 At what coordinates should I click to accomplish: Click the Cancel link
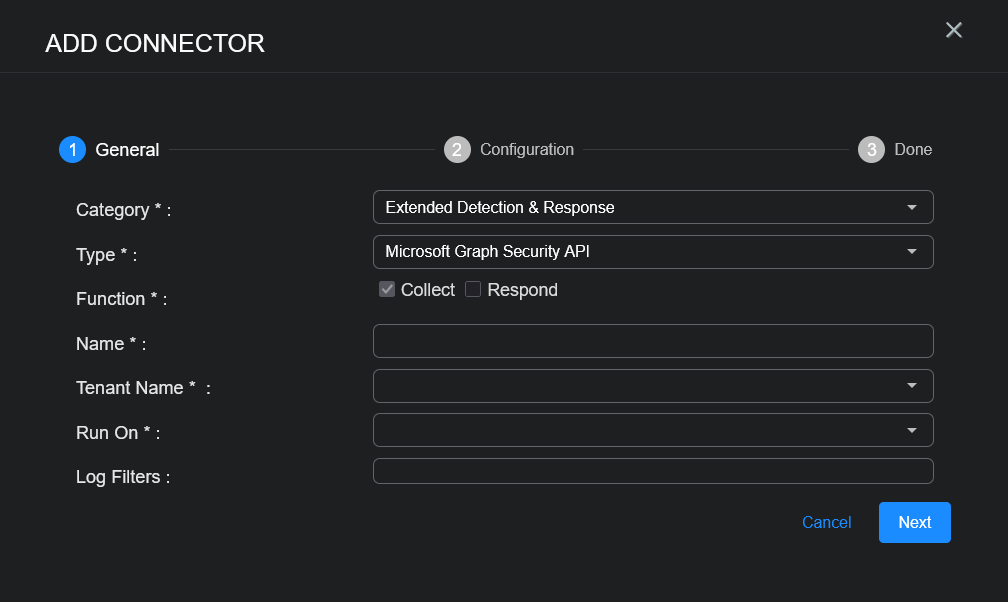click(827, 523)
